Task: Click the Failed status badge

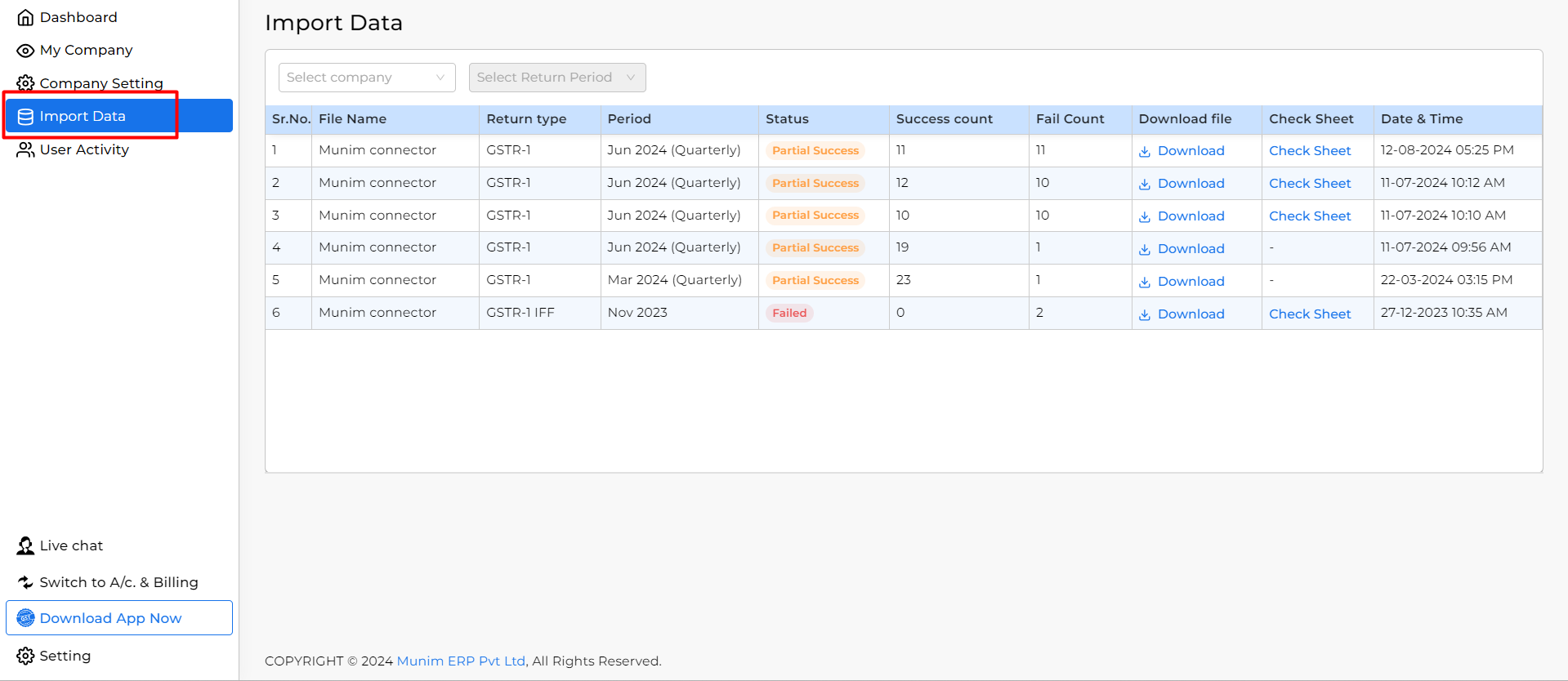Action: 789,314
